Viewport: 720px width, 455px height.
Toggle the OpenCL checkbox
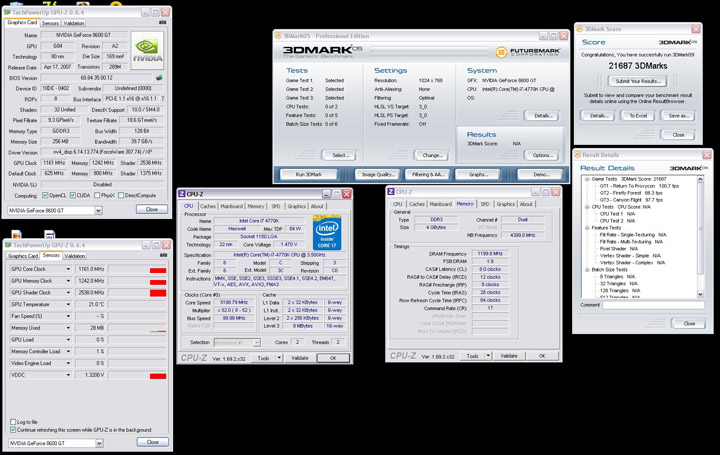tap(45, 196)
